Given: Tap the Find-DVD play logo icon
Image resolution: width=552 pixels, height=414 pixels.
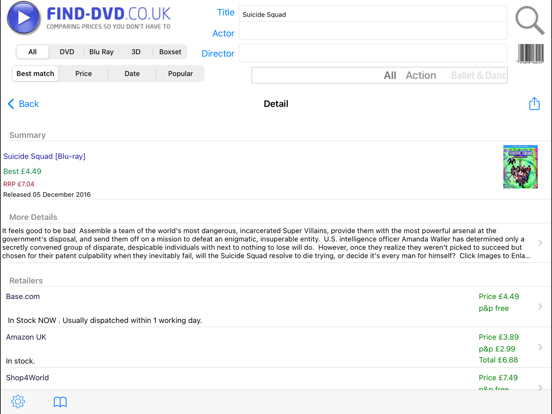Looking at the screenshot, I should click(24, 18).
